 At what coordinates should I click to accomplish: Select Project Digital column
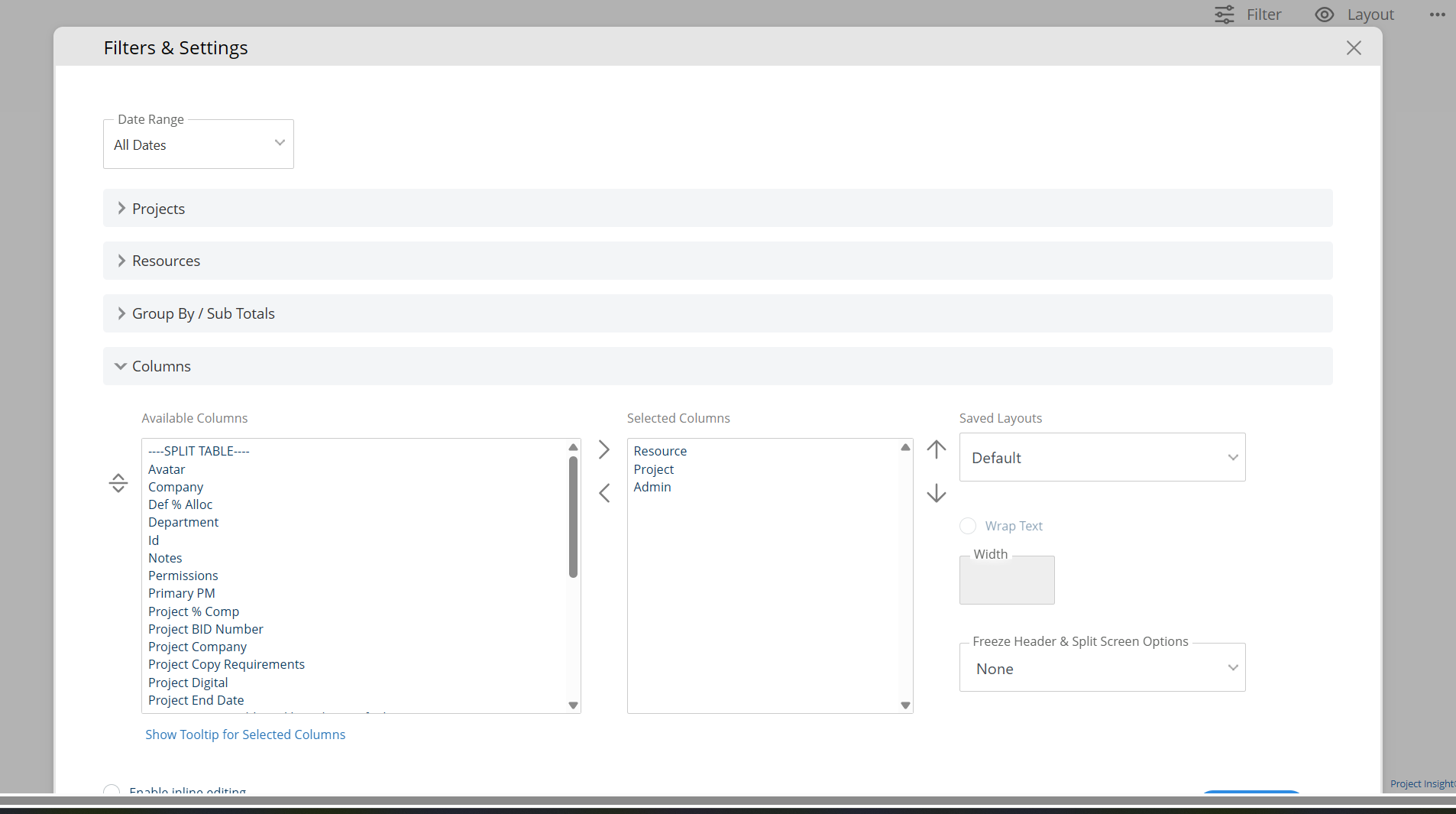point(188,683)
